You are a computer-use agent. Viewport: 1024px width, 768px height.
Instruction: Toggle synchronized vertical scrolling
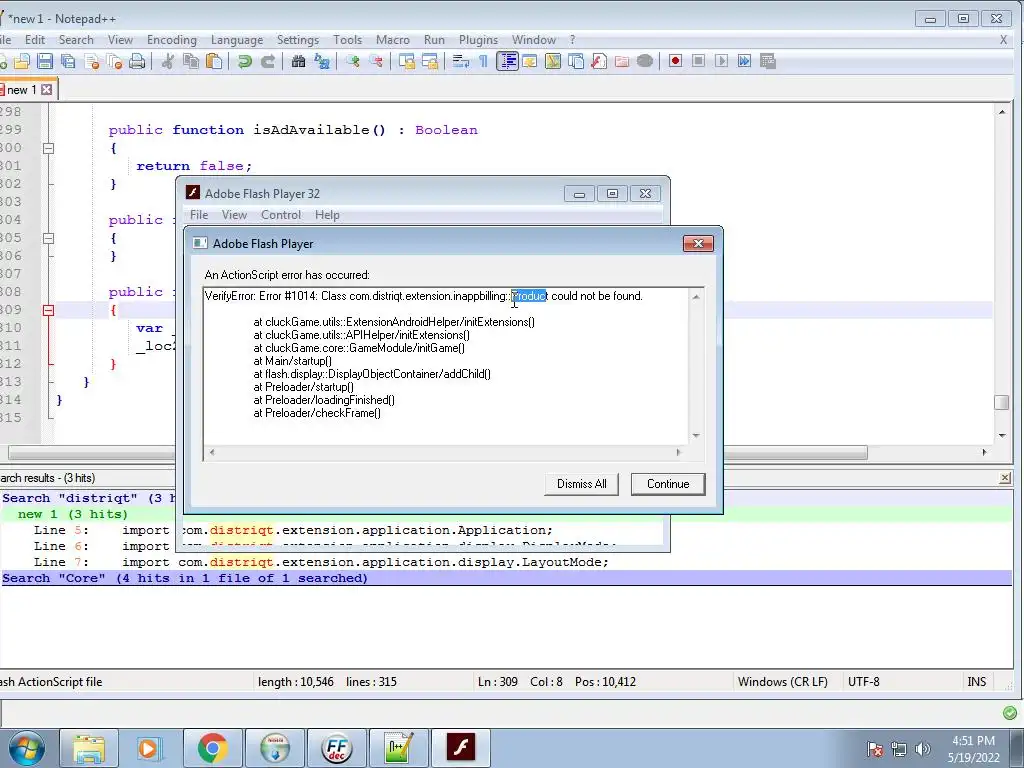[407, 61]
